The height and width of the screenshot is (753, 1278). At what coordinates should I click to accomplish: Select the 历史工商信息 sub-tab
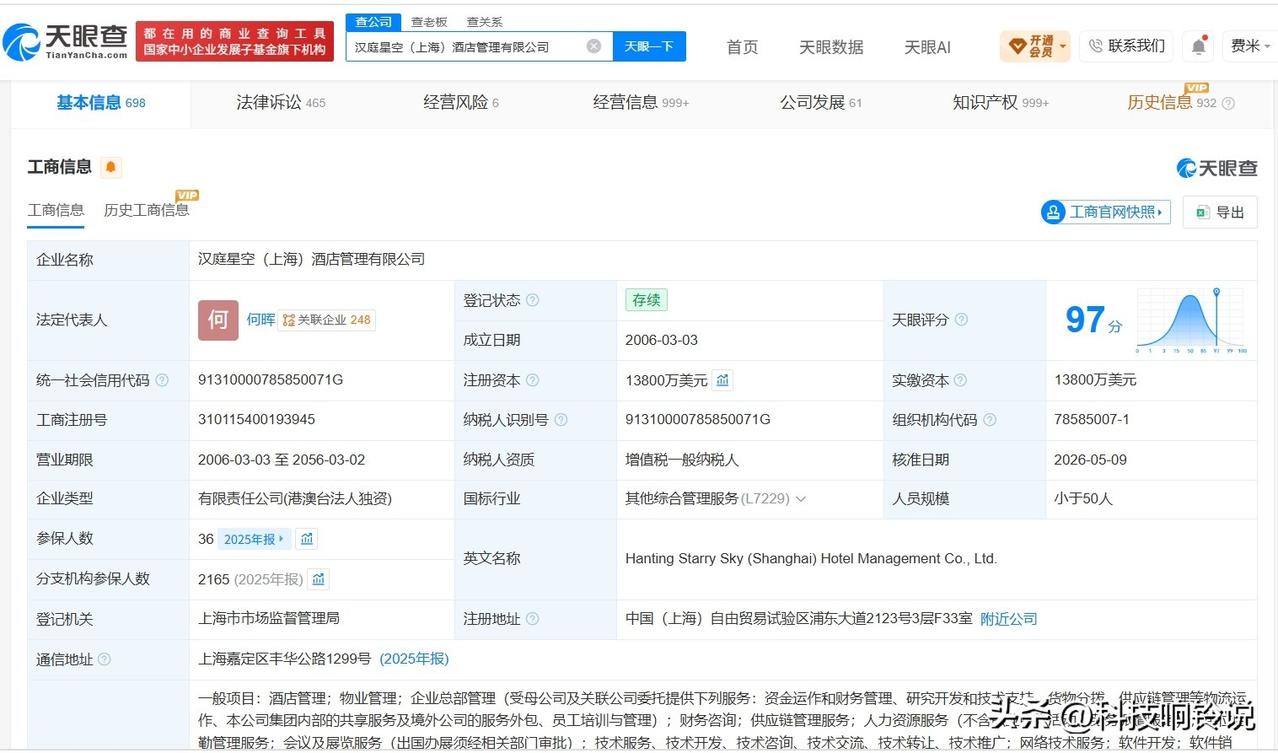click(146, 210)
